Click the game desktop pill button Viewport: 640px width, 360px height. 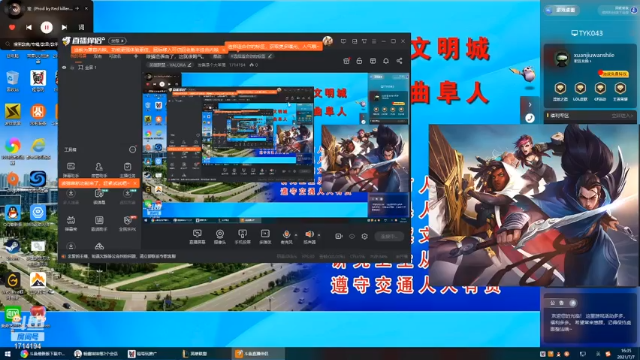click(x=562, y=10)
